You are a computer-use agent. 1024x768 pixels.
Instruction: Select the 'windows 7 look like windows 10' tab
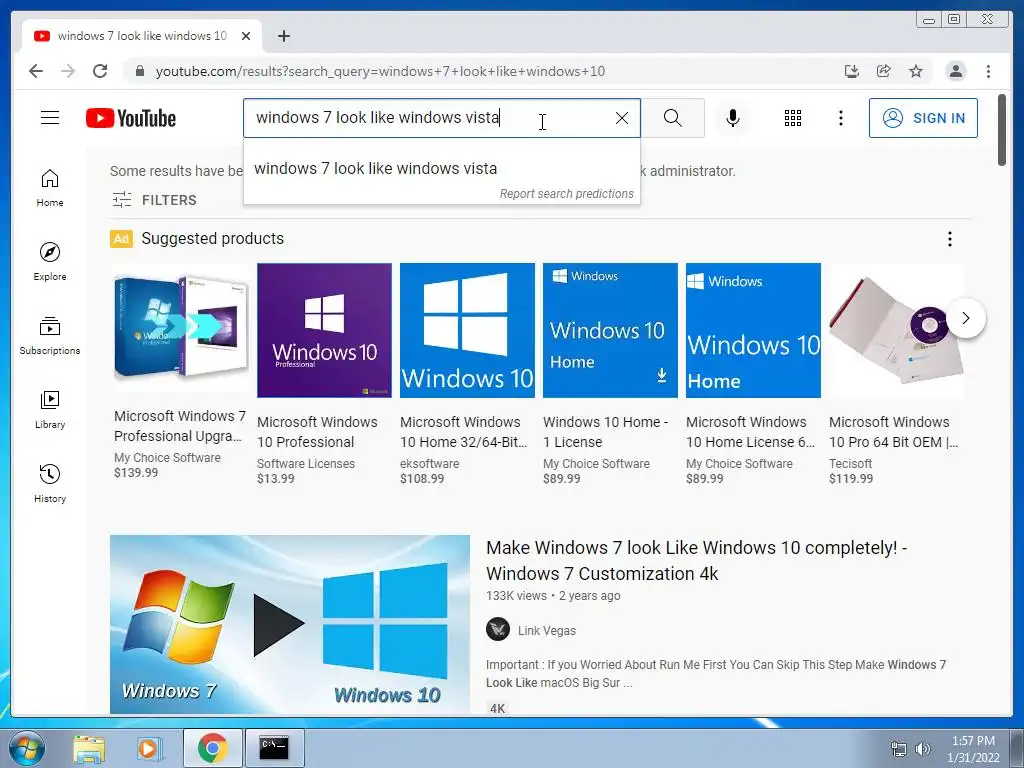142,36
